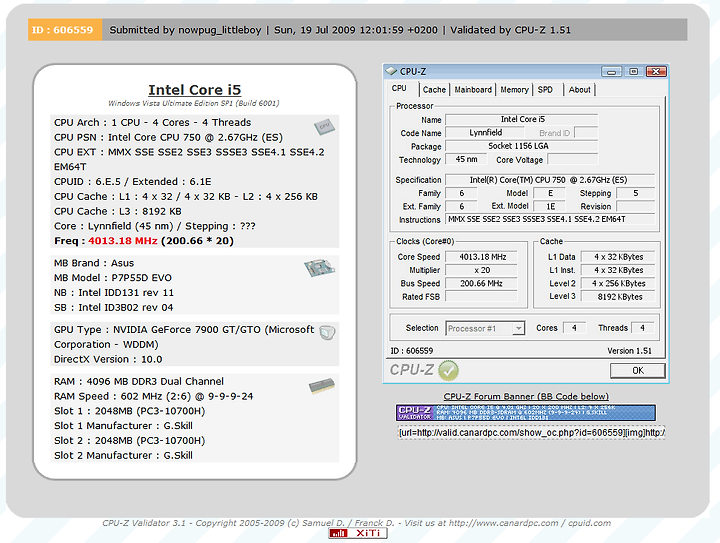
Task: Click the Multiplier value x 20
Action: click(481, 270)
